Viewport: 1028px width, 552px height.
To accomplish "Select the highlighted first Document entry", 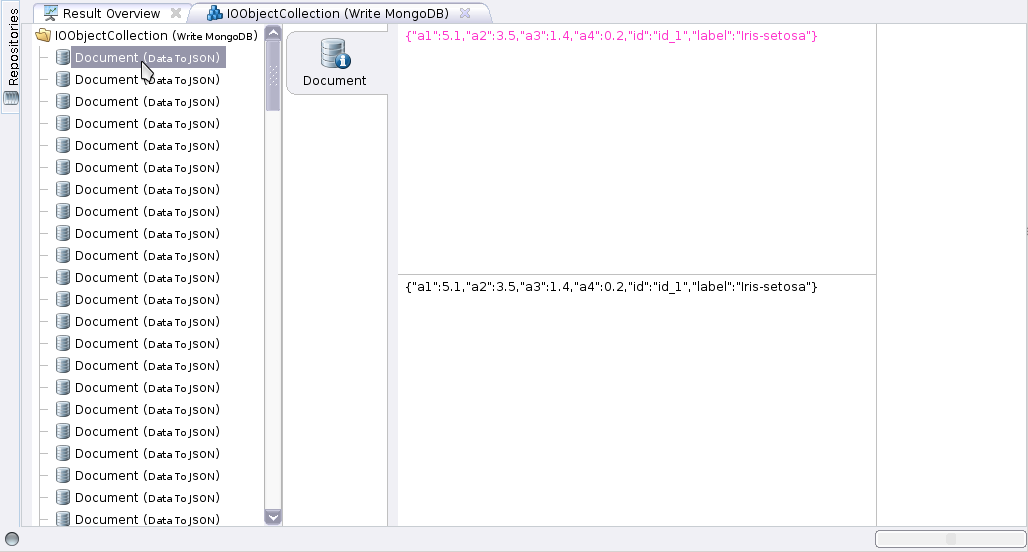I will 147,58.
